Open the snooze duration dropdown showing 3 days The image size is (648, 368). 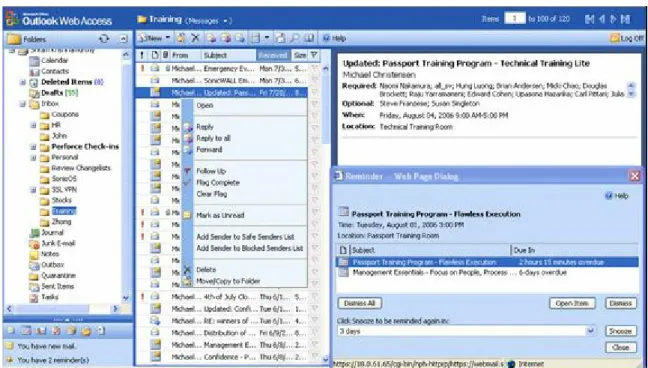(591, 331)
